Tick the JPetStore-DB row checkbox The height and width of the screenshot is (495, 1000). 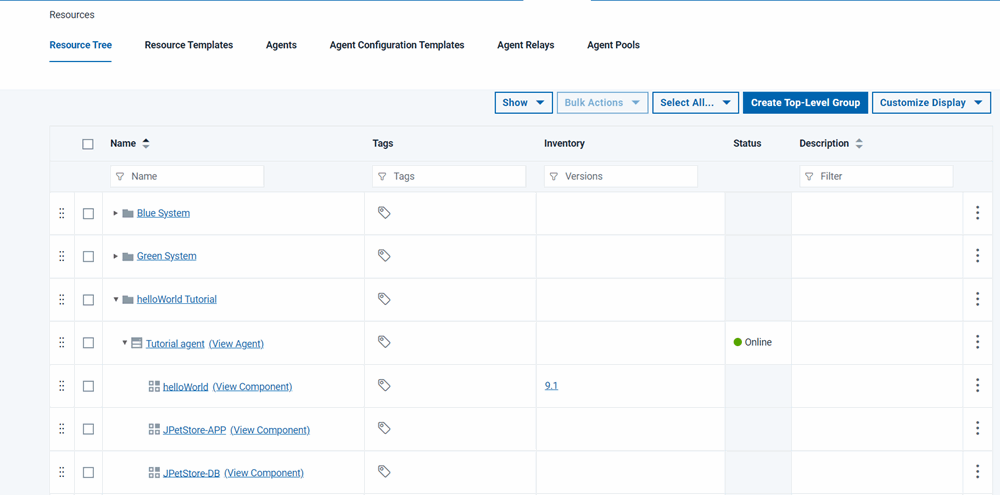pos(88,472)
